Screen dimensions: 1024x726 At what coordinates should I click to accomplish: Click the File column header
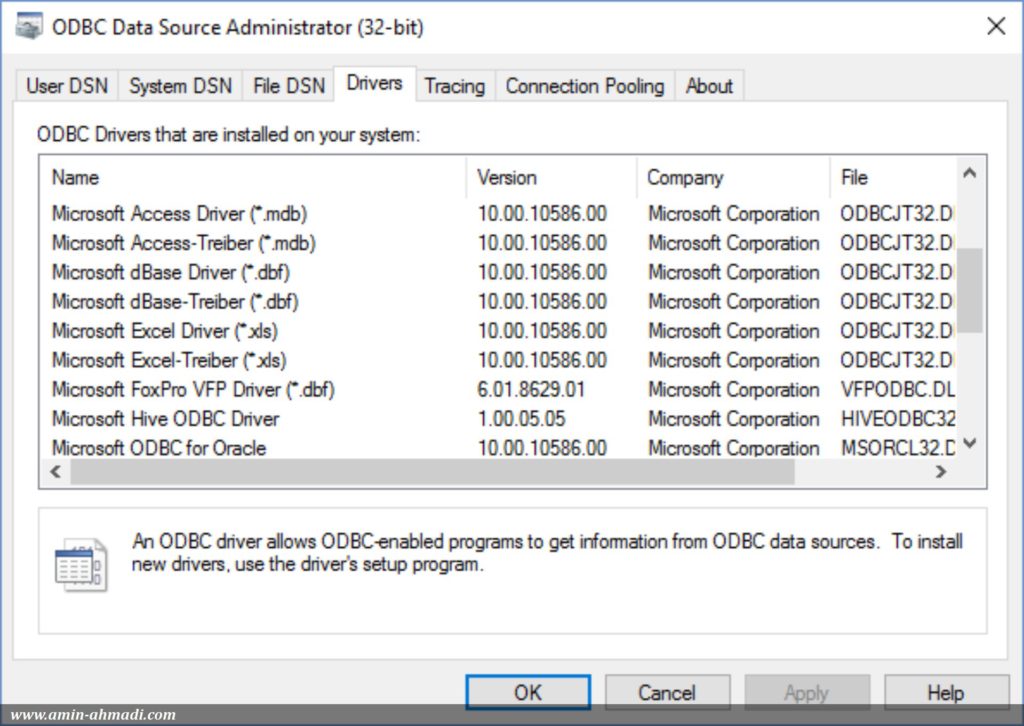[x=893, y=178]
